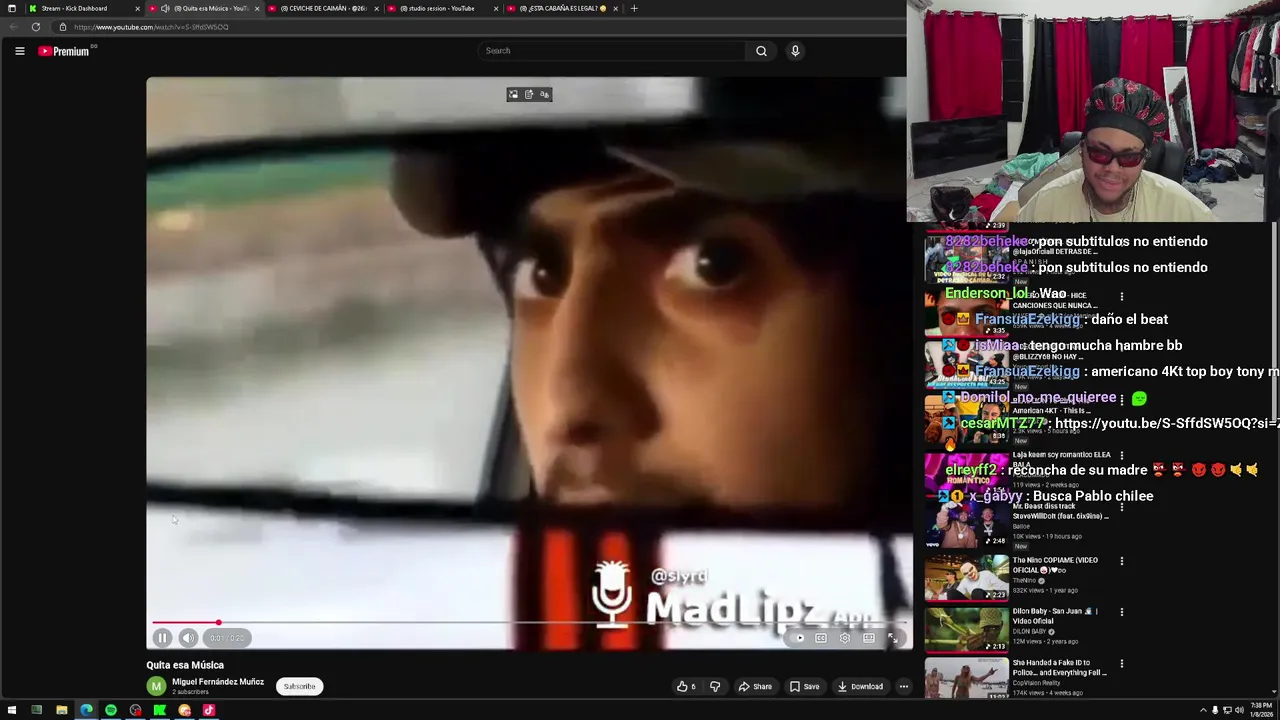The image size is (1280, 720).
Task: Click first overlay icon atop video
Action: [x=513, y=95]
